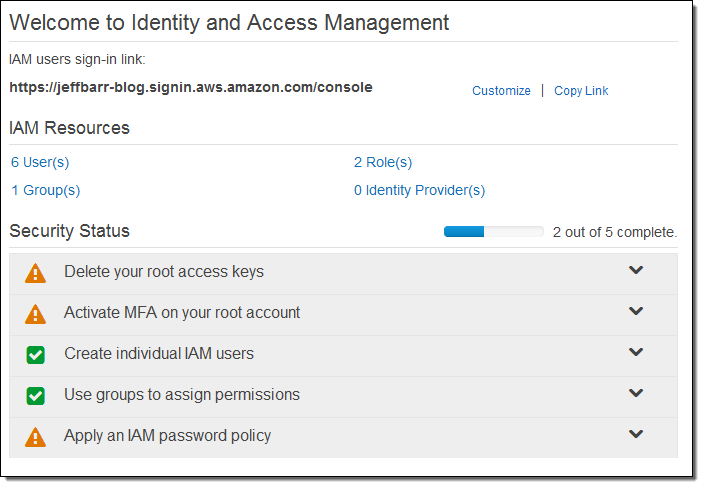Click warning icon beside IAM password policy
The image size is (704, 488).
tap(35, 437)
